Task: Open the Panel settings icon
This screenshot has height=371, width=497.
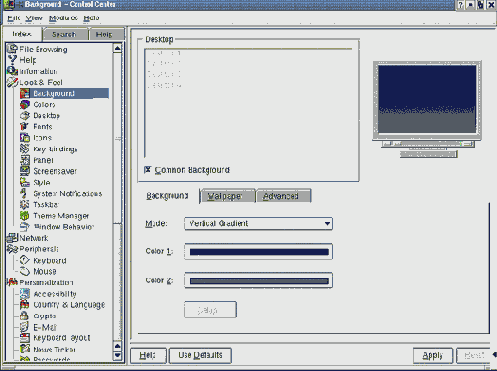Action: [x=25, y=160]
